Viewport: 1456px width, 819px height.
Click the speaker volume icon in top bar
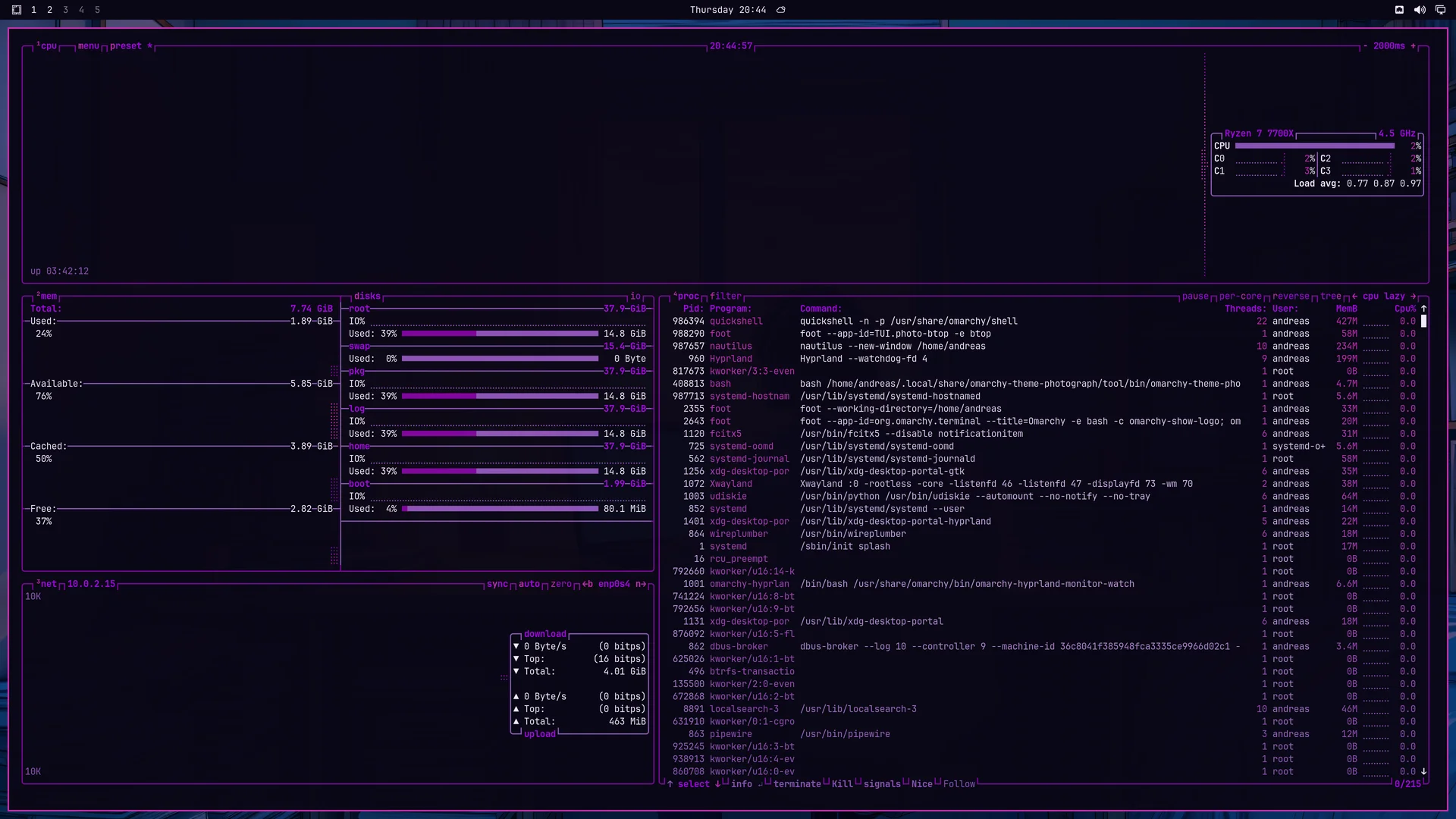(x=1420, y=10)
